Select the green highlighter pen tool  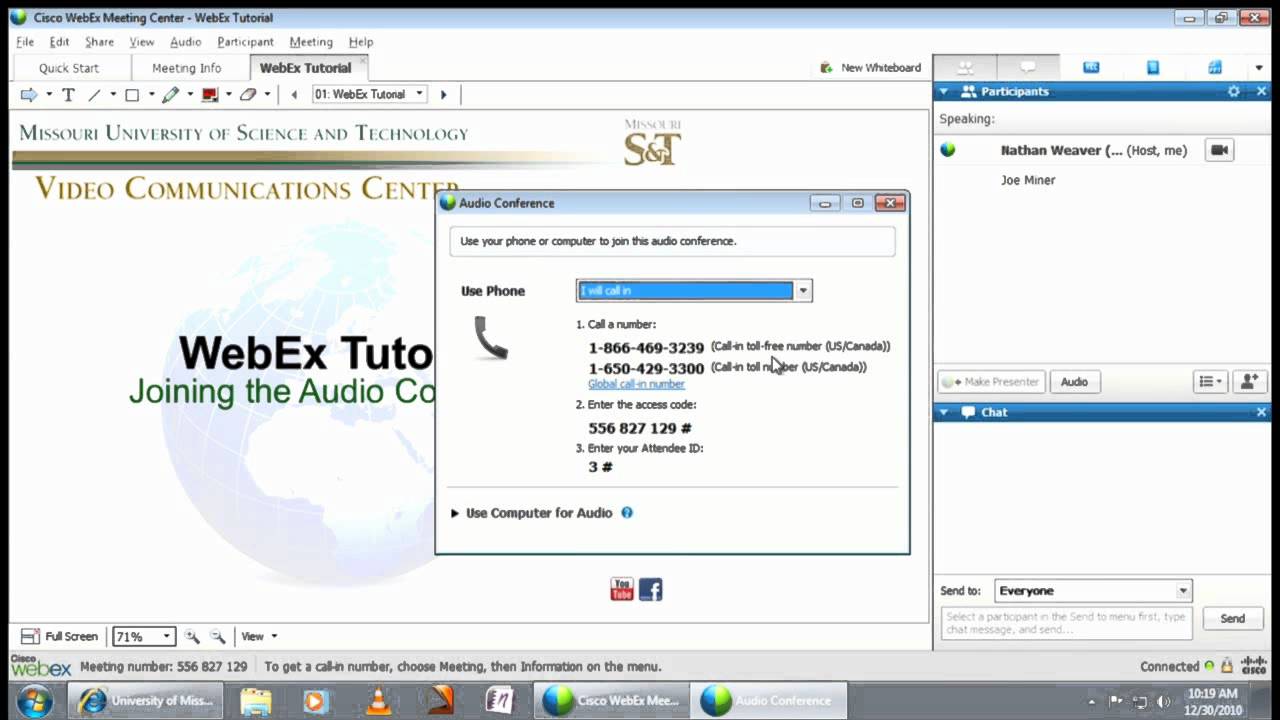(170, 94)
